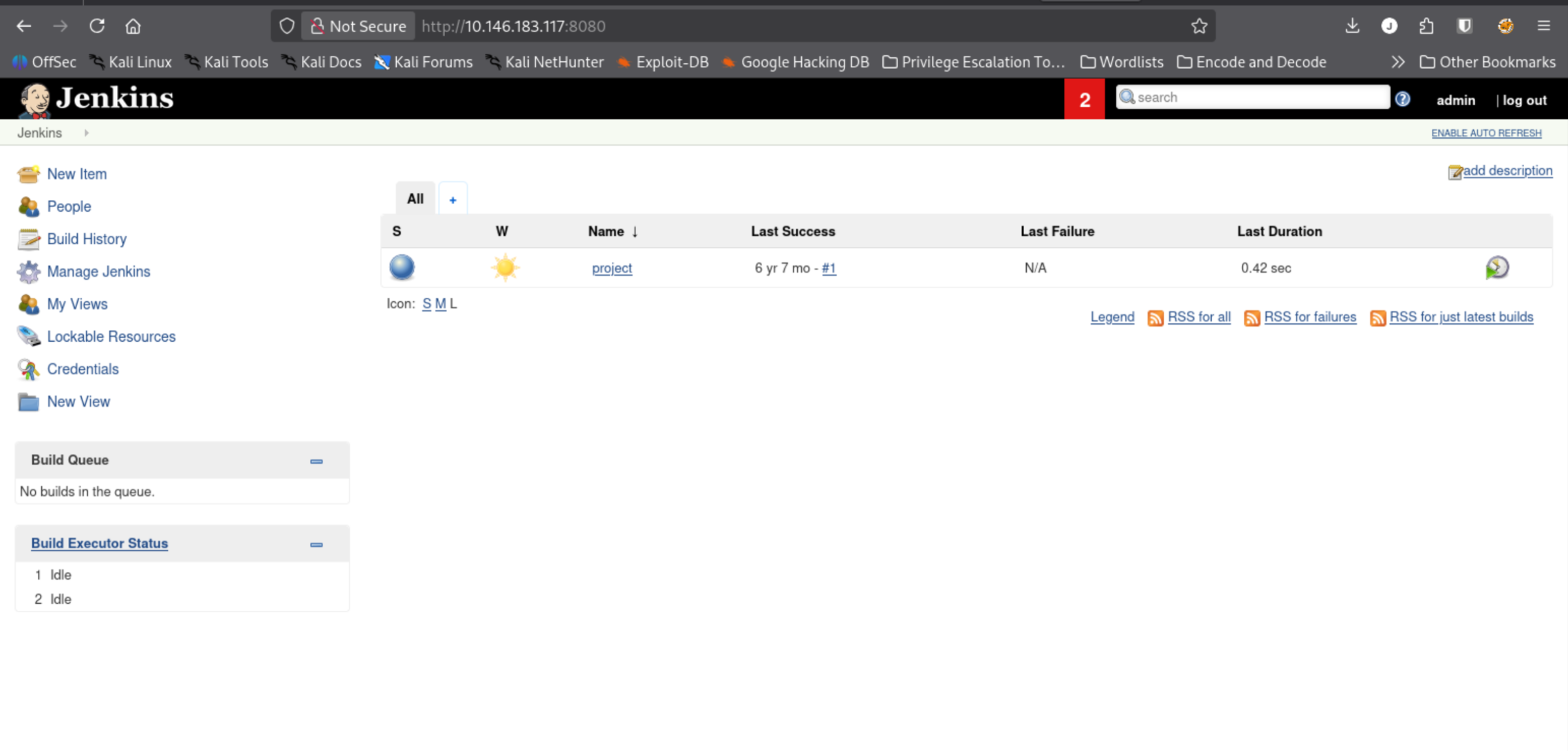Open the admin user link
The height and width of the screenshot is (751, 1568).
[x=1455, y=100]
